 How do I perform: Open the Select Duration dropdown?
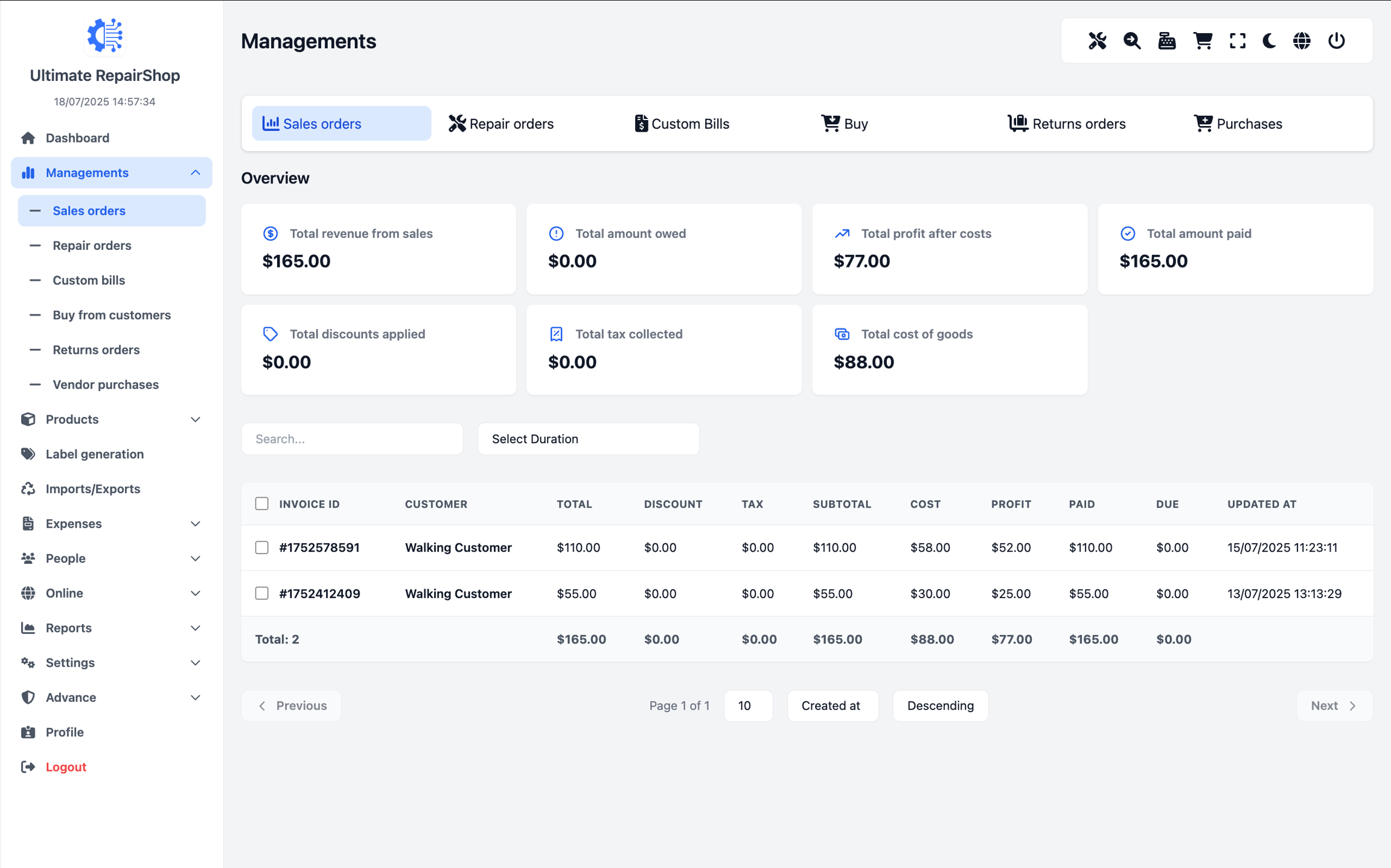[x=588, y=439]
